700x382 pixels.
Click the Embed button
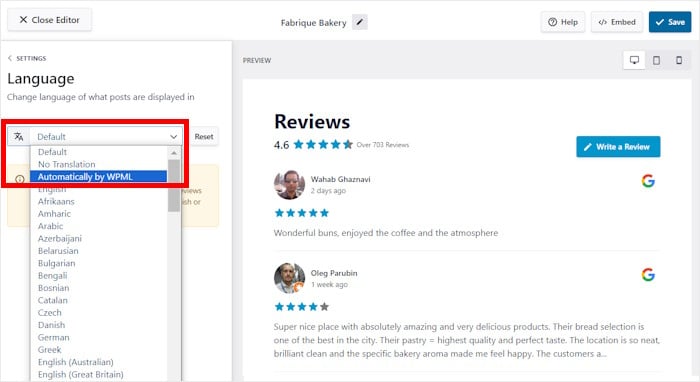coord(617,22)
